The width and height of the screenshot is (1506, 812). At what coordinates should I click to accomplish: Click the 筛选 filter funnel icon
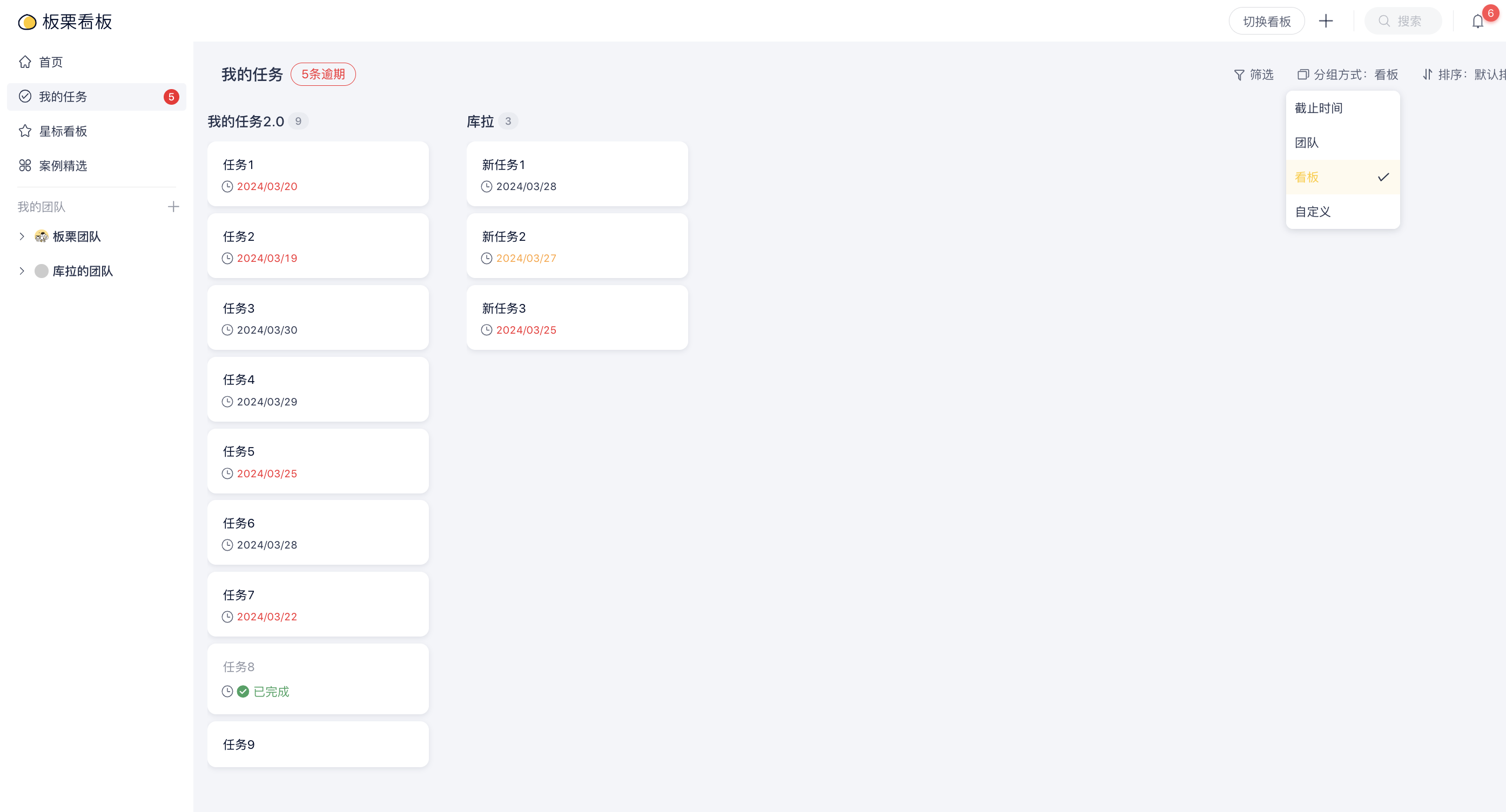[x=1239, y=75]
